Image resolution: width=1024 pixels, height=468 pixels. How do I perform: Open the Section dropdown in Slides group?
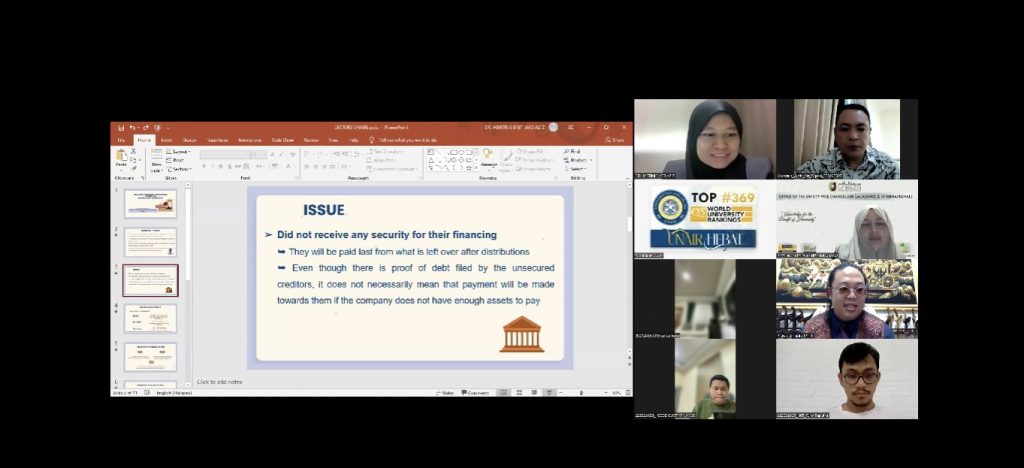(179, 168)
